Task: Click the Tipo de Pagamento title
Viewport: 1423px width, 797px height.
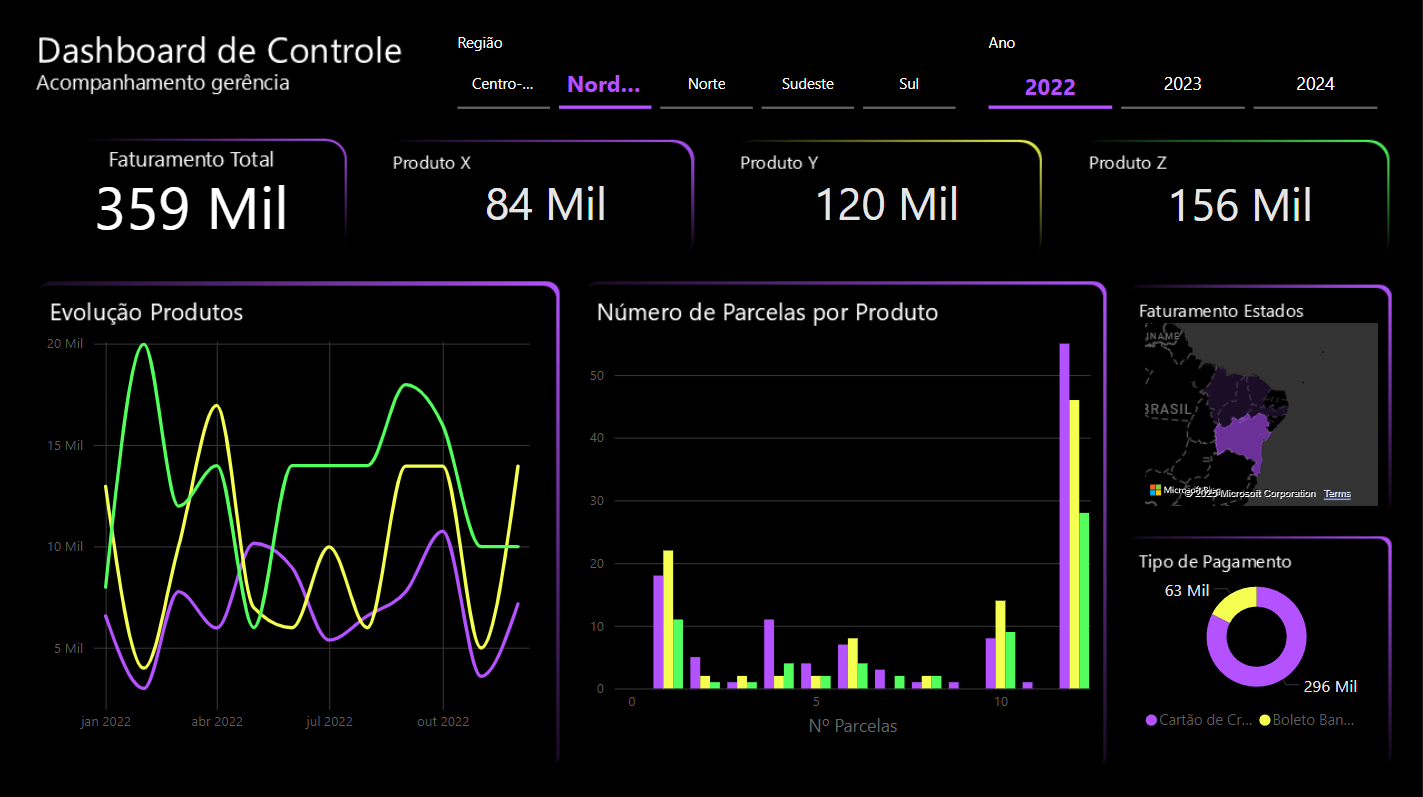Action: point(1215,562)
